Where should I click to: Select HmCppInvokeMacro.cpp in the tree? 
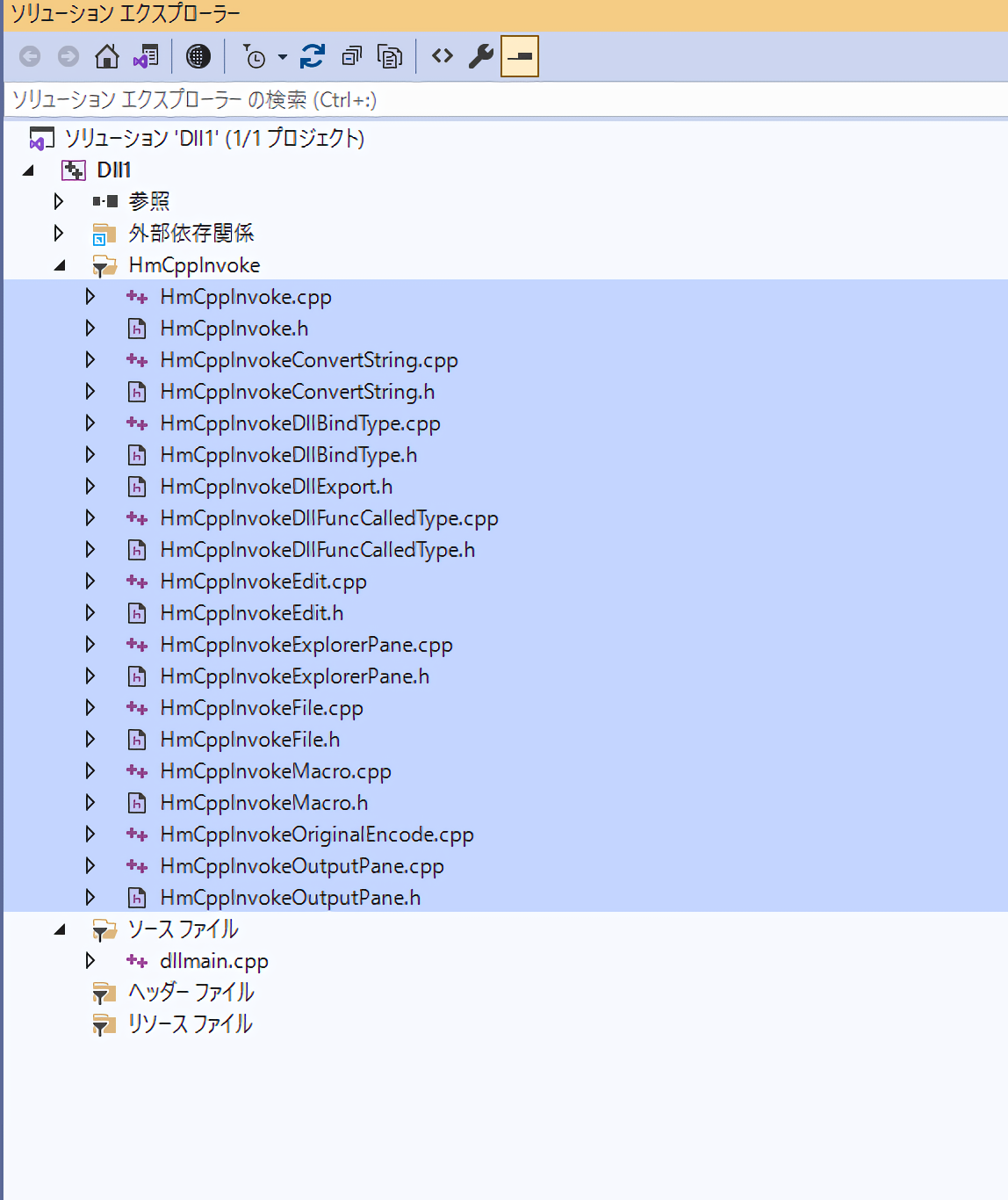click(x=275, y=771)
